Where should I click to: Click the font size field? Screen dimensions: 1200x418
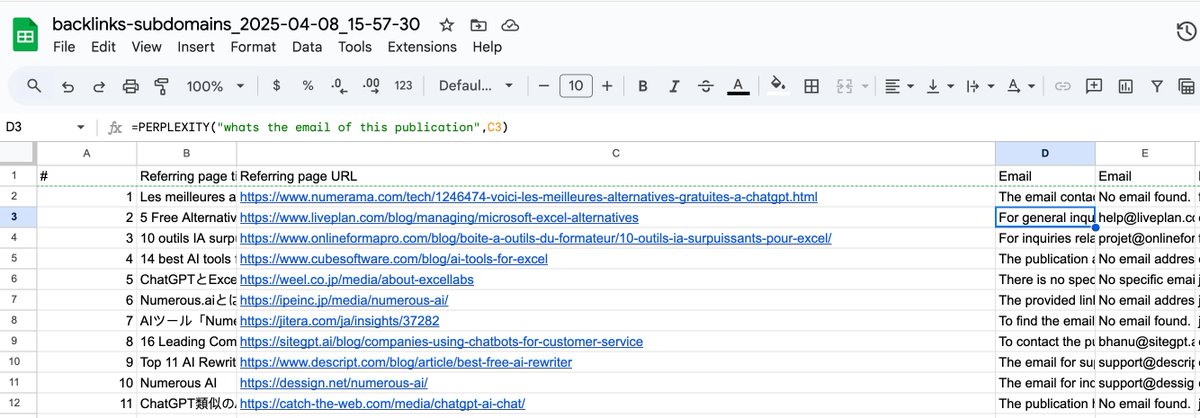[575, 86]
